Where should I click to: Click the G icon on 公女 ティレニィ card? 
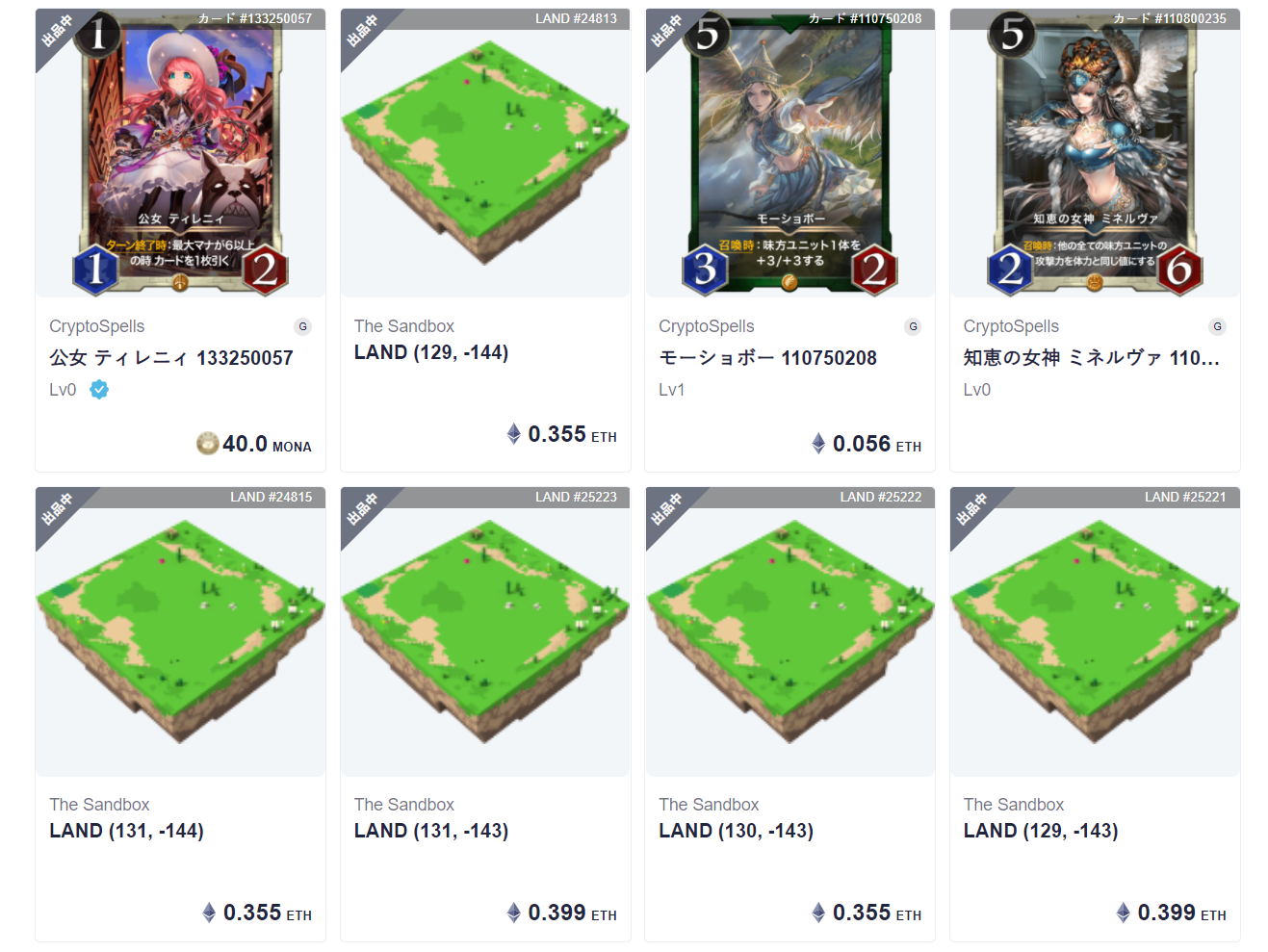tap(303, 327)
